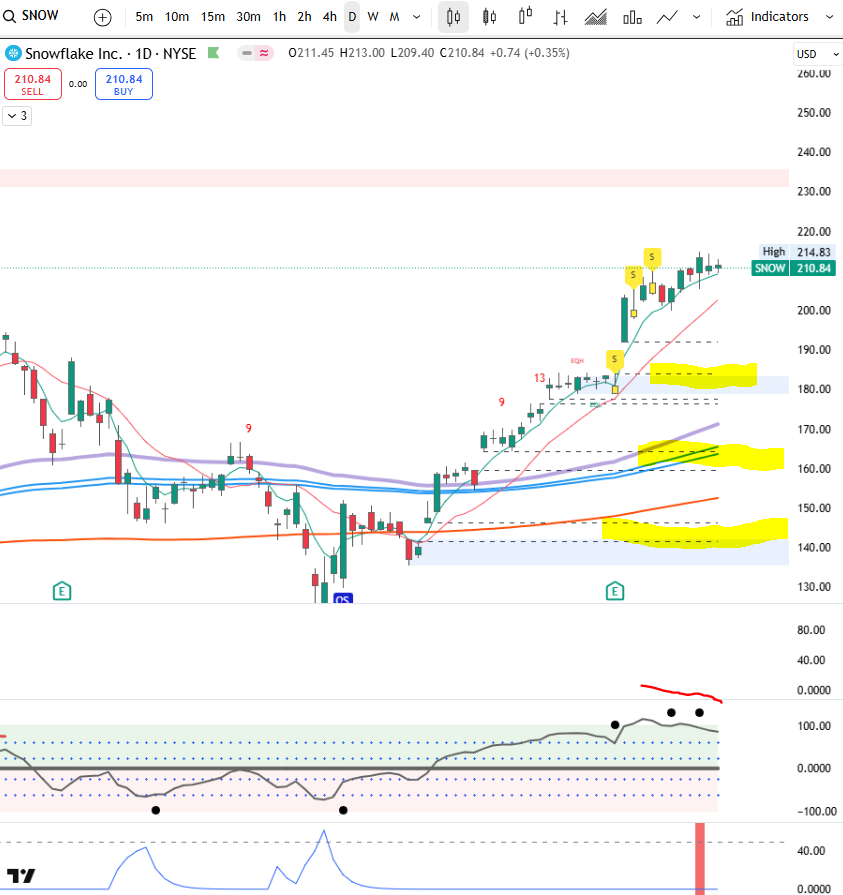Click the +0.74 (+0.35%) change value

[x=530, y=53]
